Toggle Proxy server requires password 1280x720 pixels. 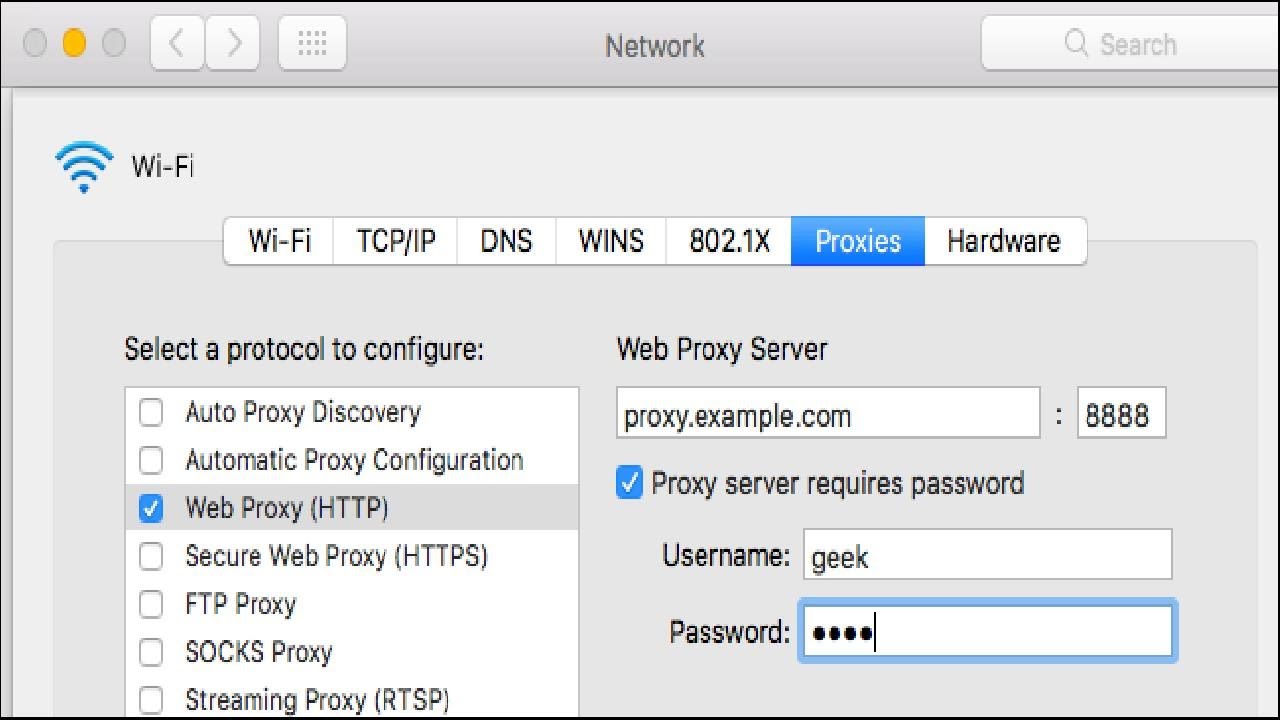tap(629, 484)
